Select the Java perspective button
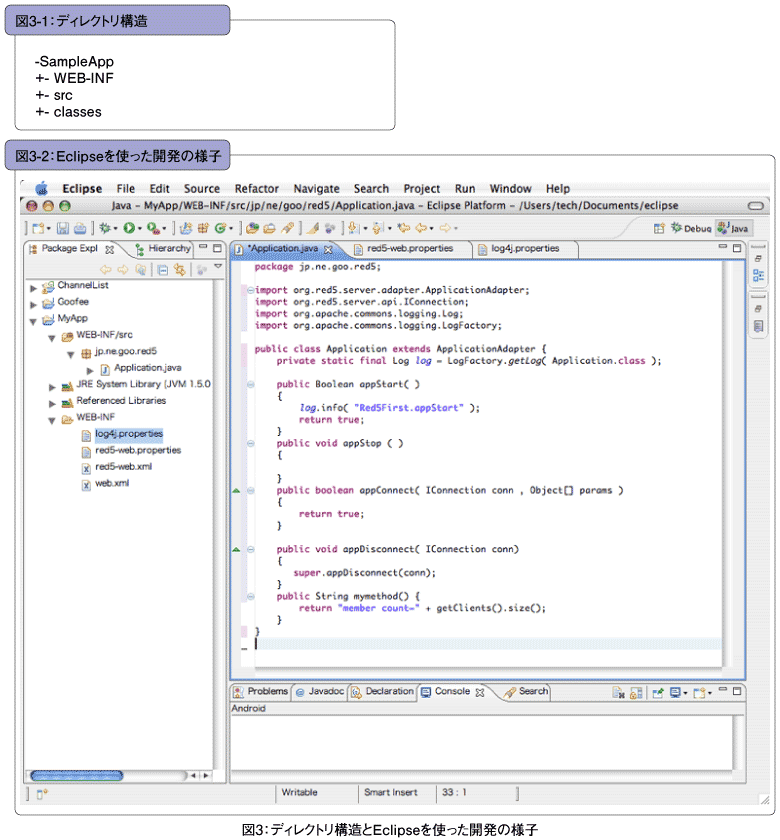Viewport: 780px width, 840px height. [x=734, y=229]
